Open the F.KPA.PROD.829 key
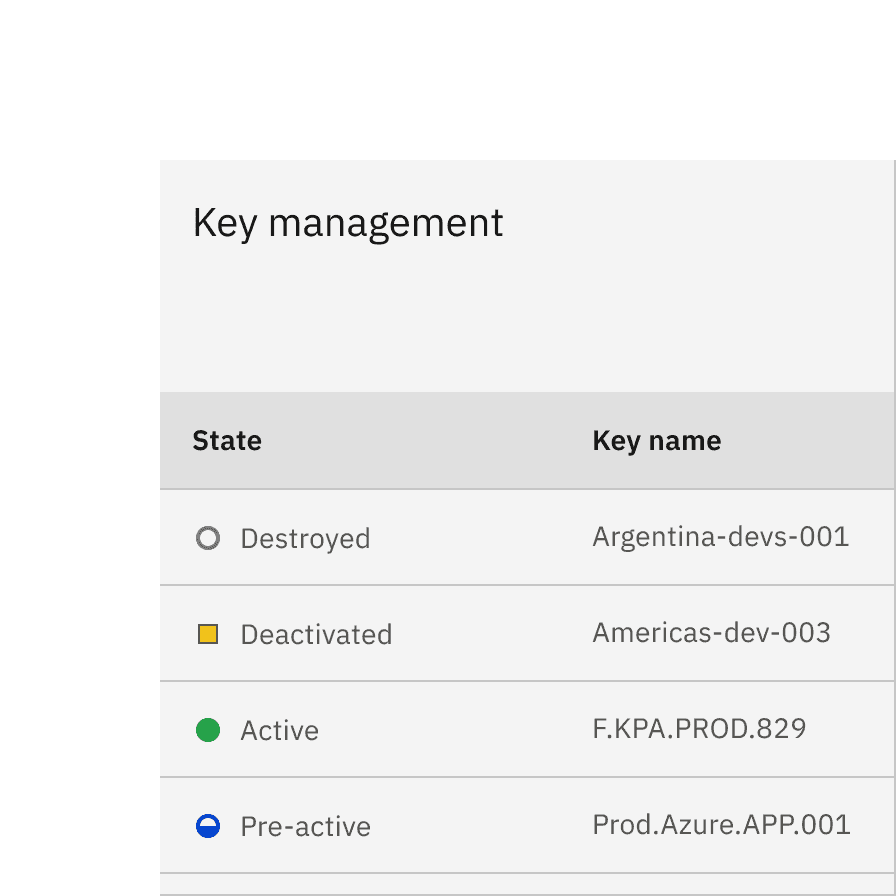Screen dimensions: 896x896 coord(699,729)
